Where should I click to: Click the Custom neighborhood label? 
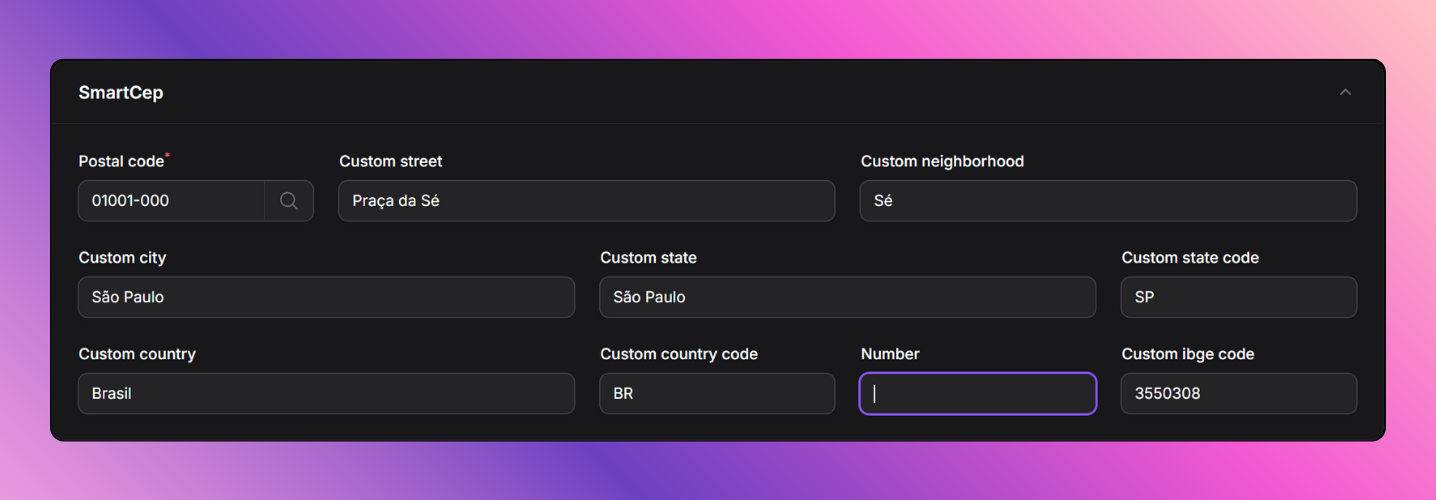click(x=942, y=161)
